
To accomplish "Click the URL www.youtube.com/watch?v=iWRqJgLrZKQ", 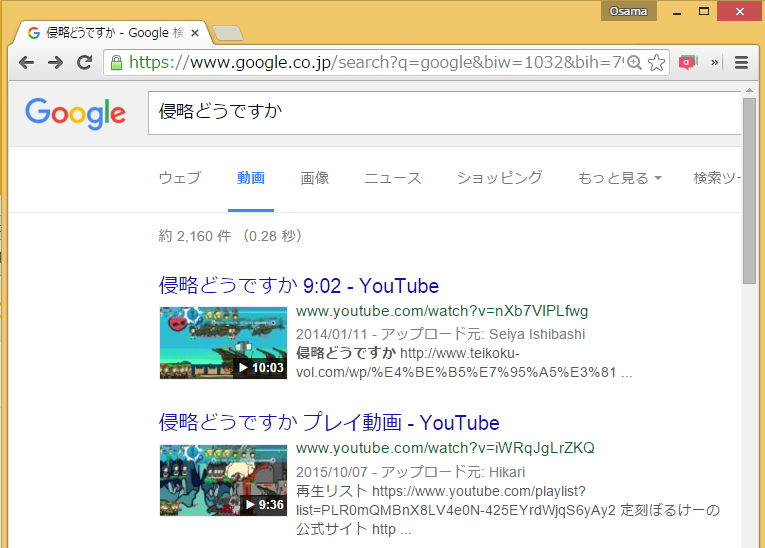I will [x=445, y=448].
